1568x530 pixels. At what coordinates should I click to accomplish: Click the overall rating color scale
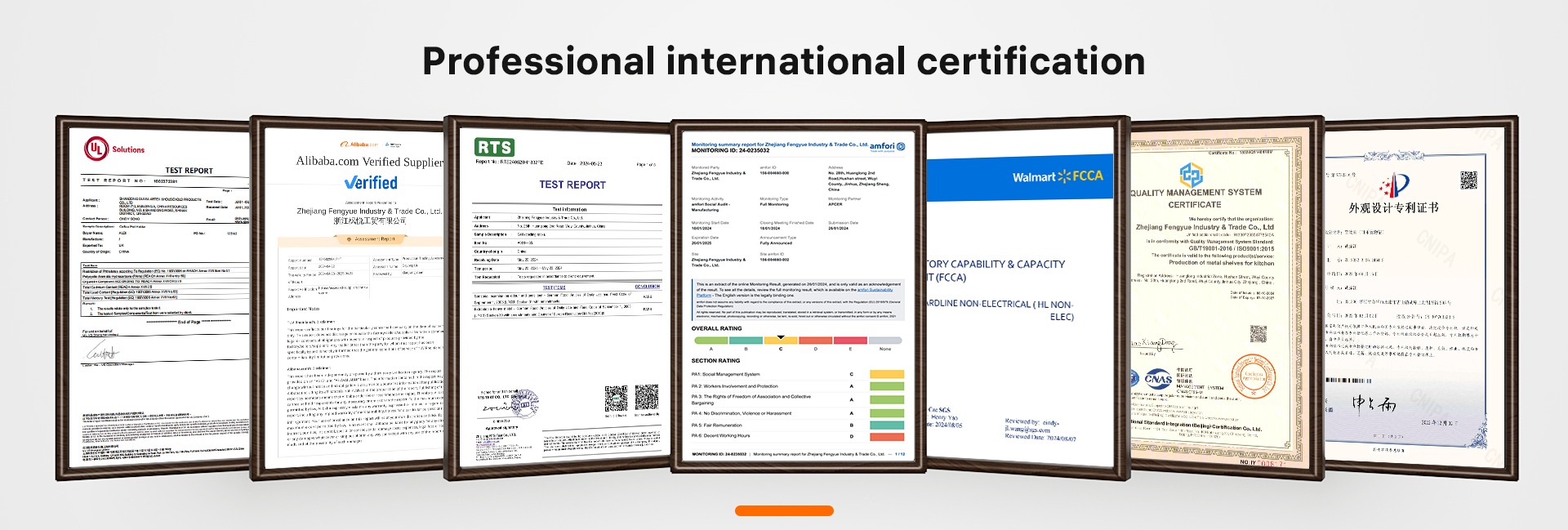coord(797,341)
